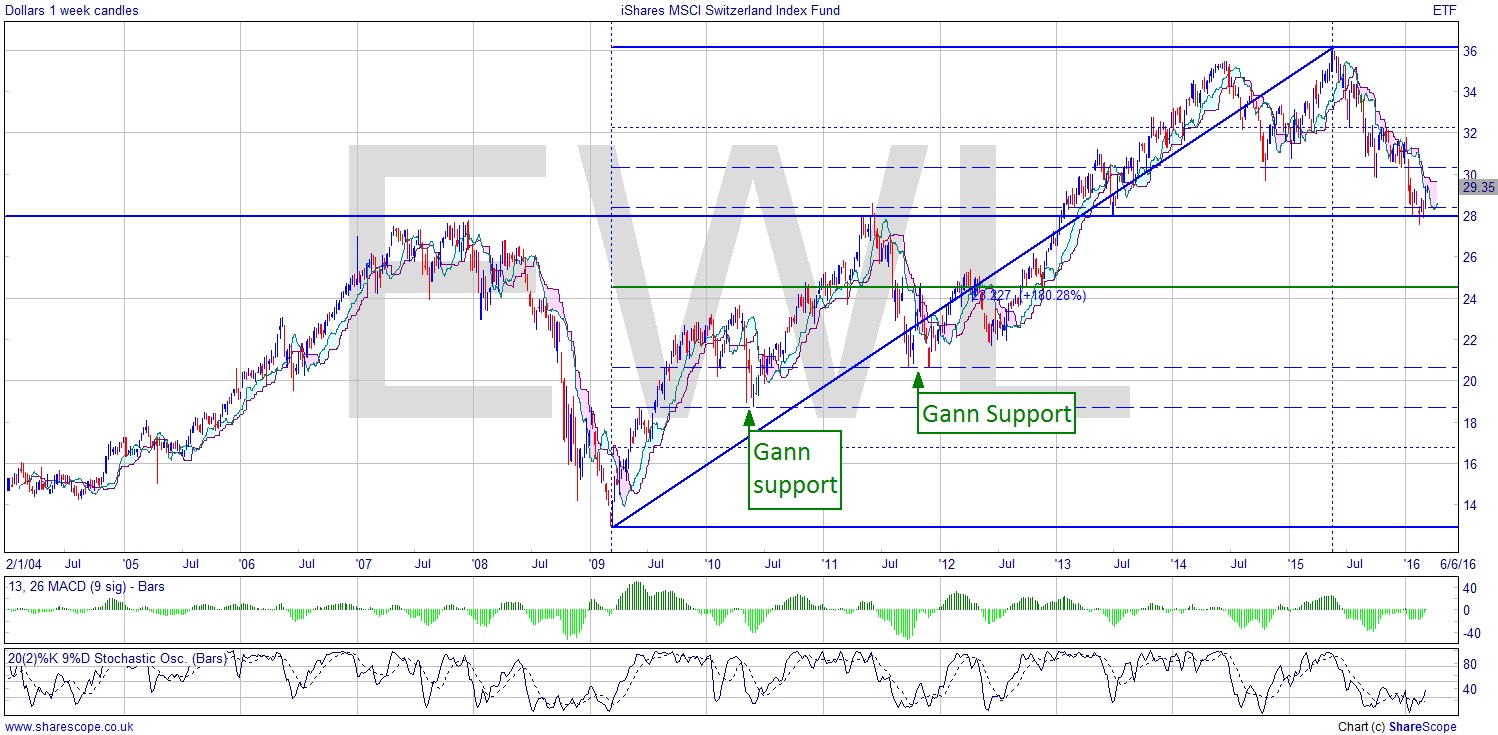The height and width of the screenshot is (735, 1498).
Task: Click the 80 level on the Stochastic axis
Action: [1470, 663]
